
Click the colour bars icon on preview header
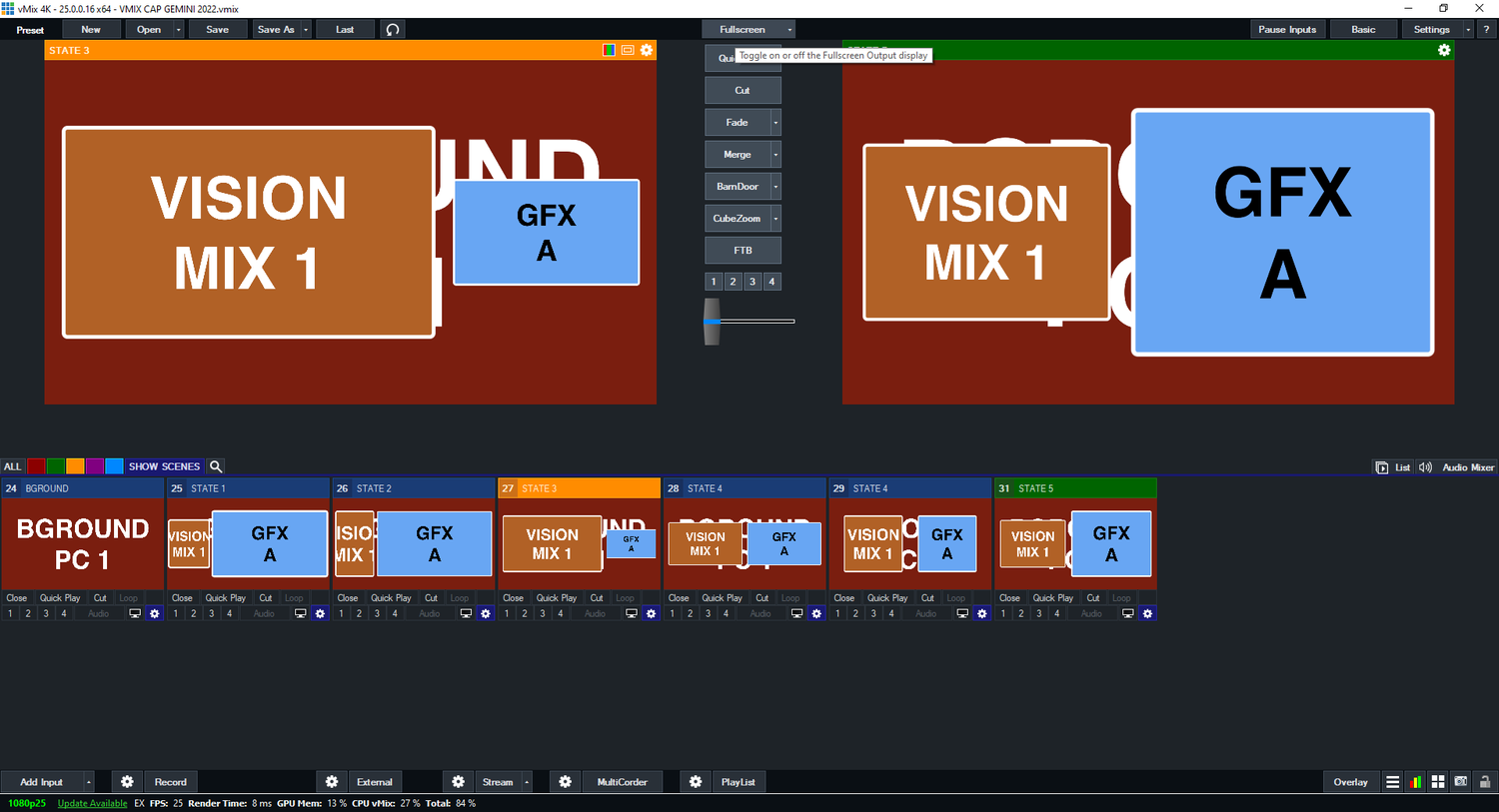[x=609, y=50]
